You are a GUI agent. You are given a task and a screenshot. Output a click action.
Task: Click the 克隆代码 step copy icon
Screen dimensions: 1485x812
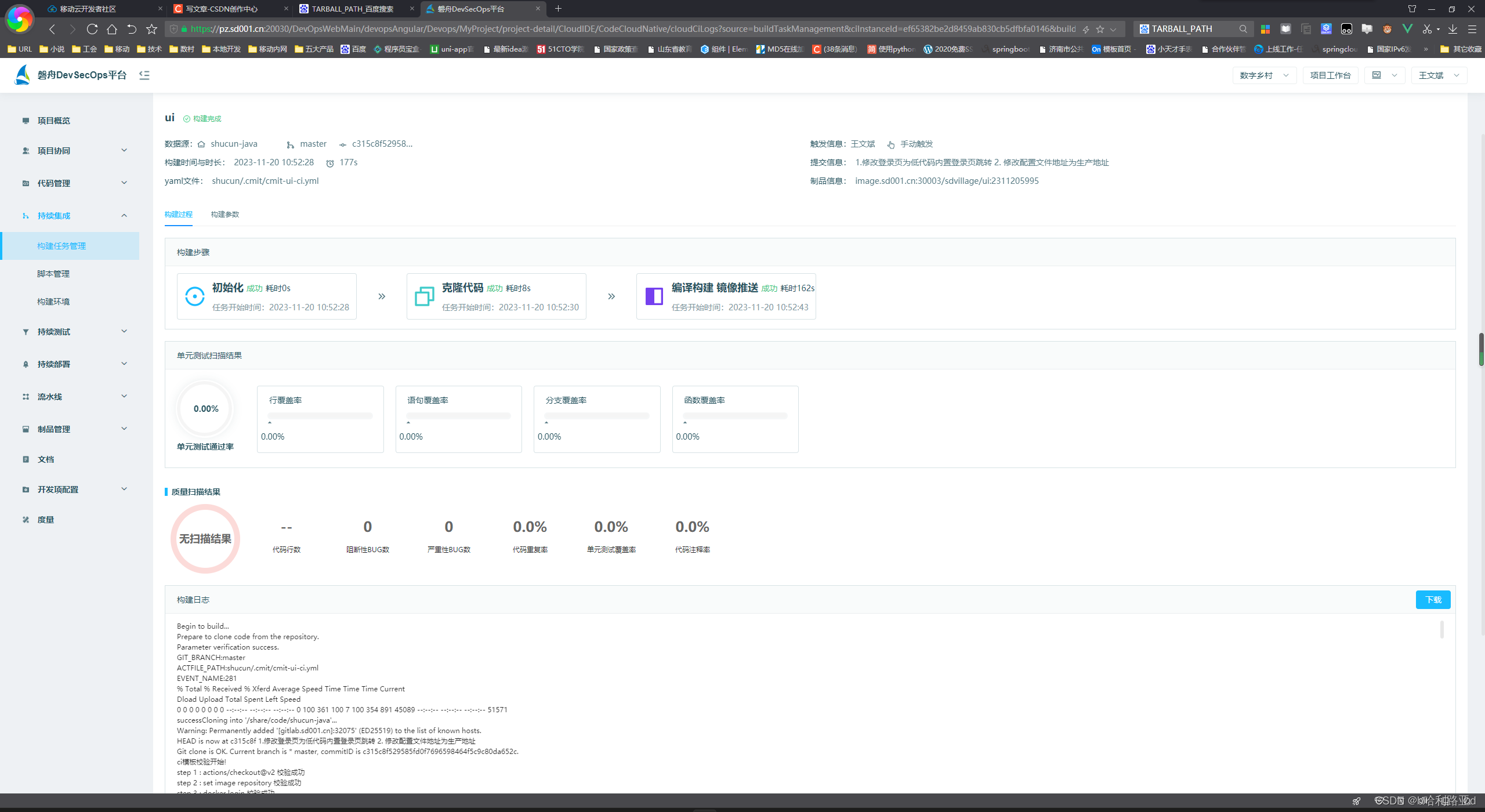[425, 296]
